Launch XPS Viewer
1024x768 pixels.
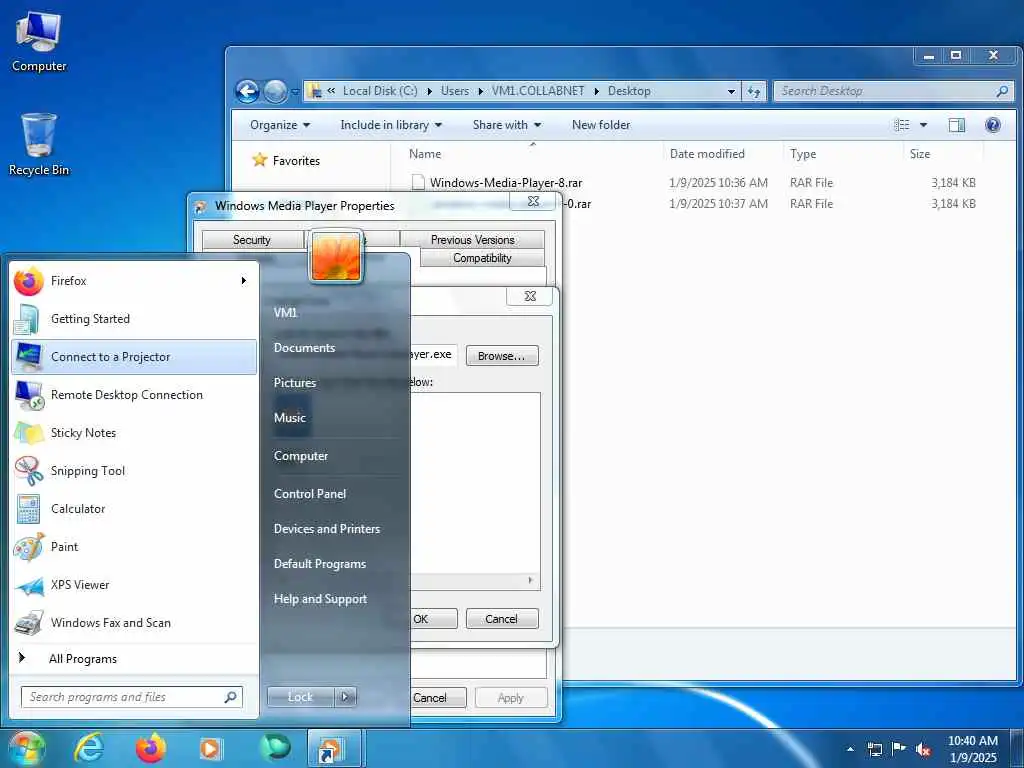click(134, 584)
